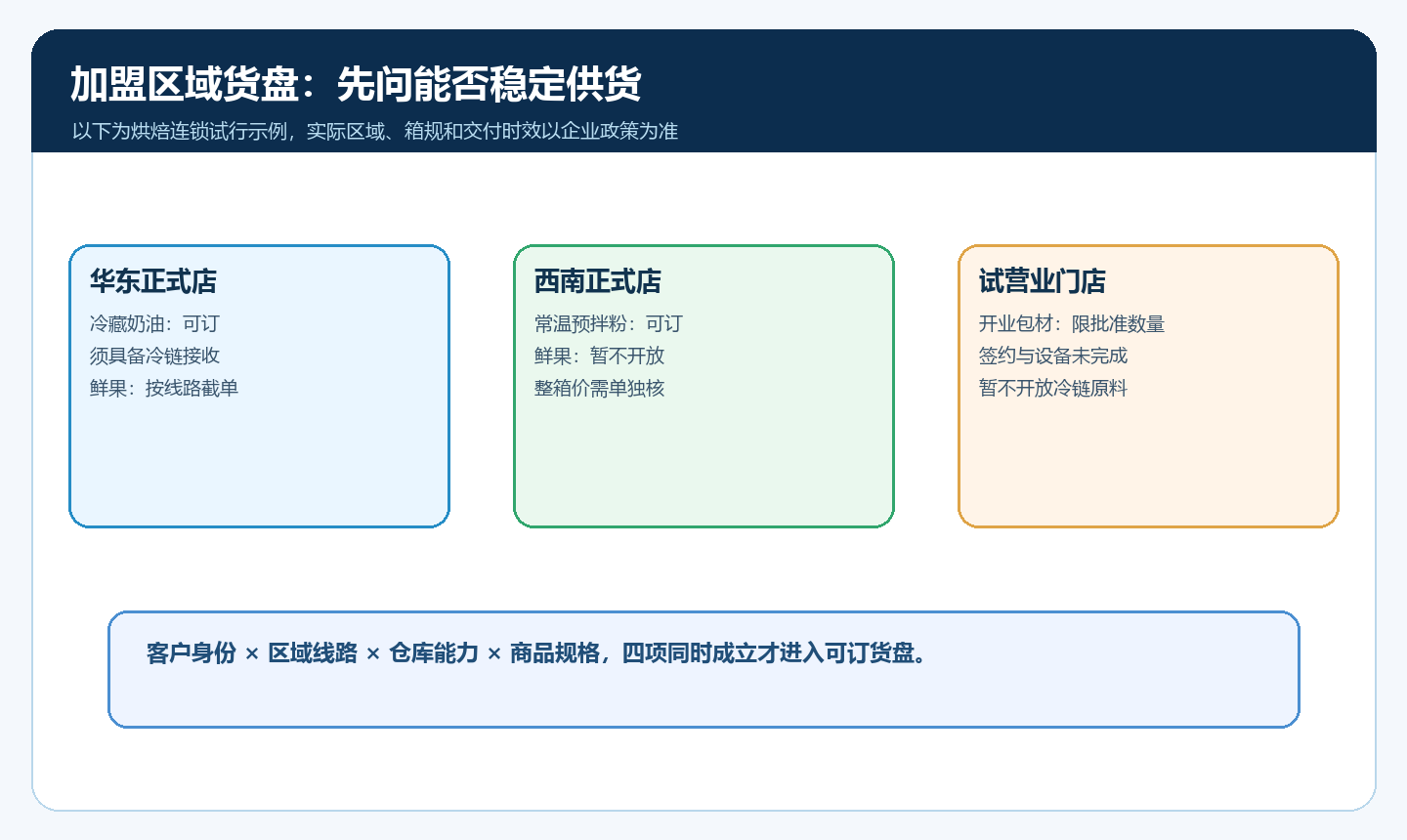Click the summary sentence starting with 客户身份

click(537, 653)
